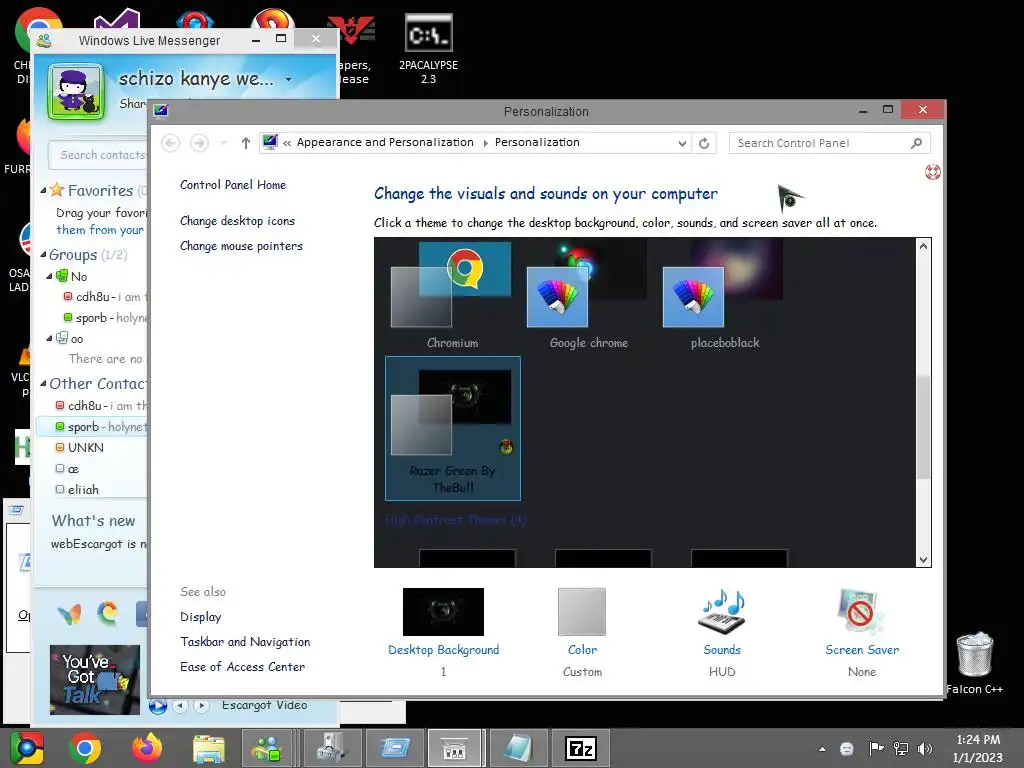1024x768 pixels.
Task: Open the Sounds settings icon
Action: tap(722, 612)
